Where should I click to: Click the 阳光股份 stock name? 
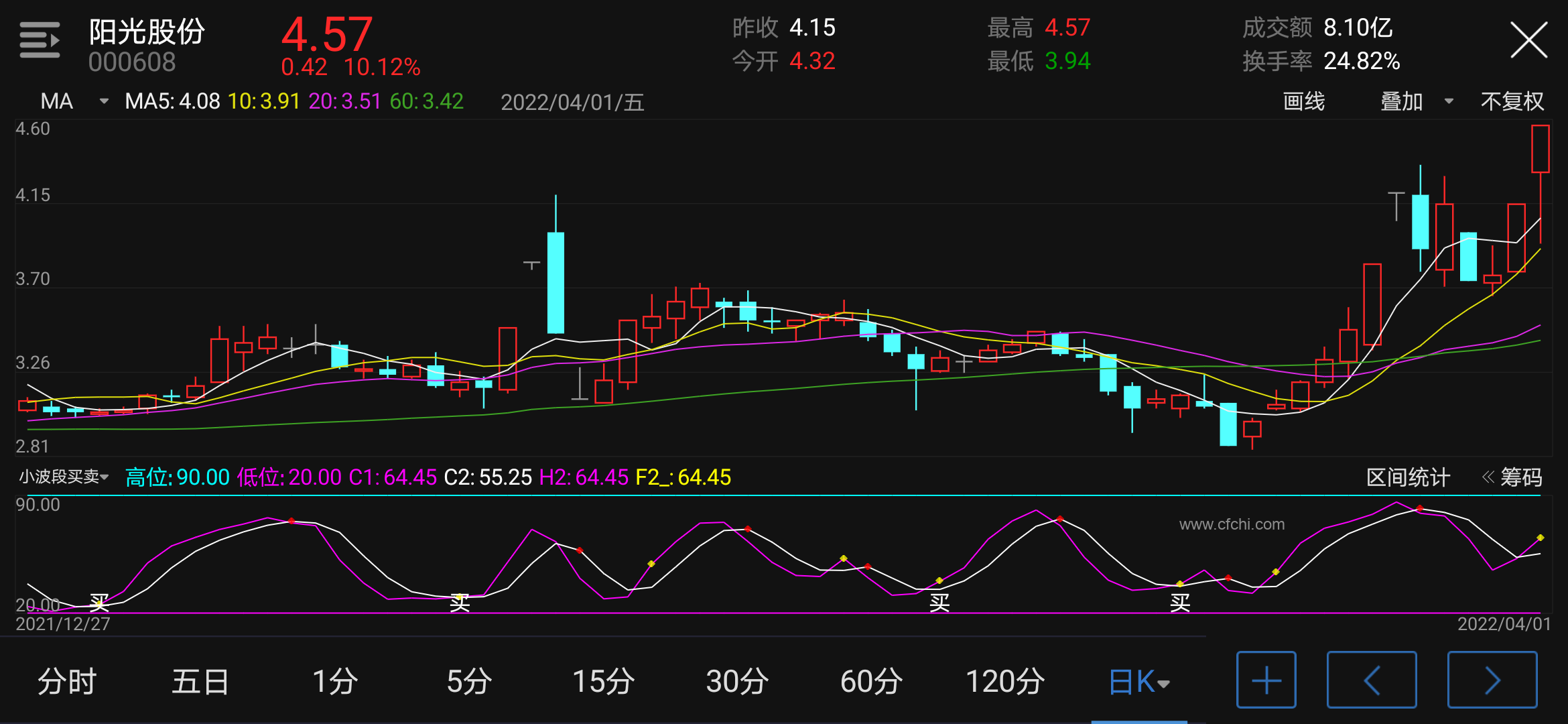coord(146,32)
